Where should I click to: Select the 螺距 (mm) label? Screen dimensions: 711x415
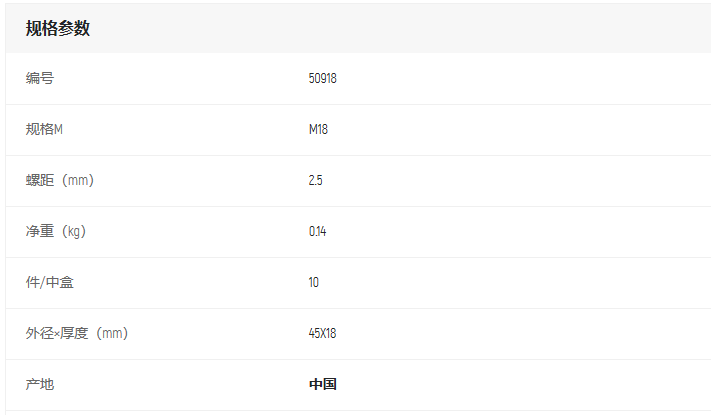coord(60,181)
